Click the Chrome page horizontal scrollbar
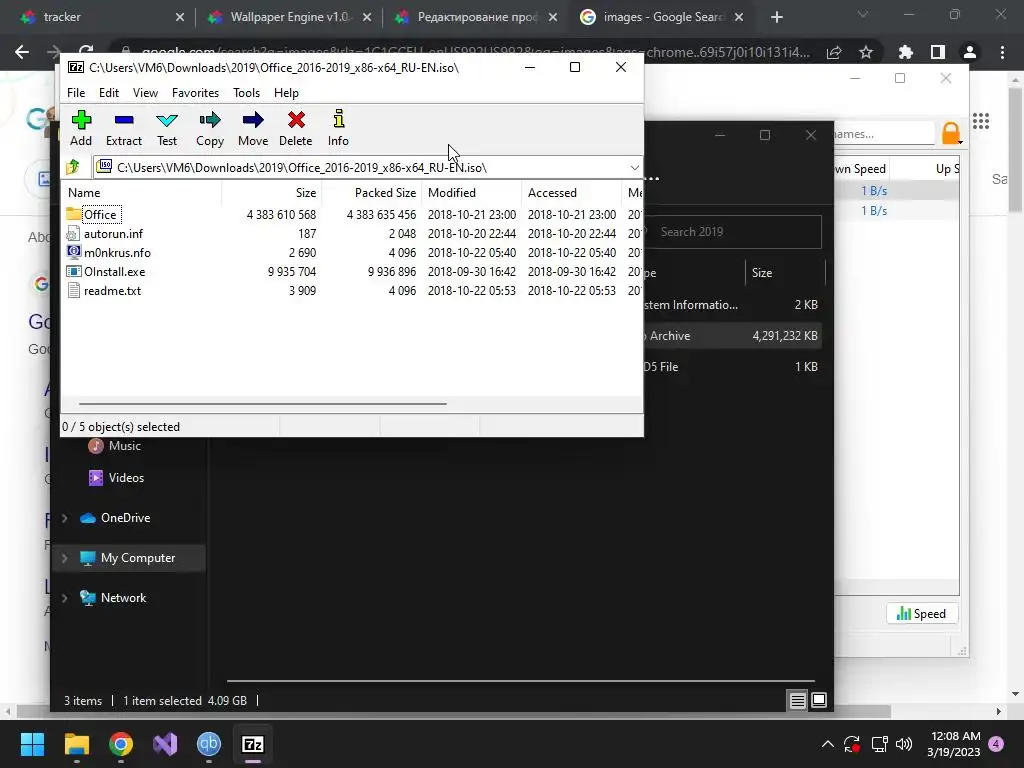This screenshot has height=768, width=1024. pyautogui.click(x=454, y=711)
